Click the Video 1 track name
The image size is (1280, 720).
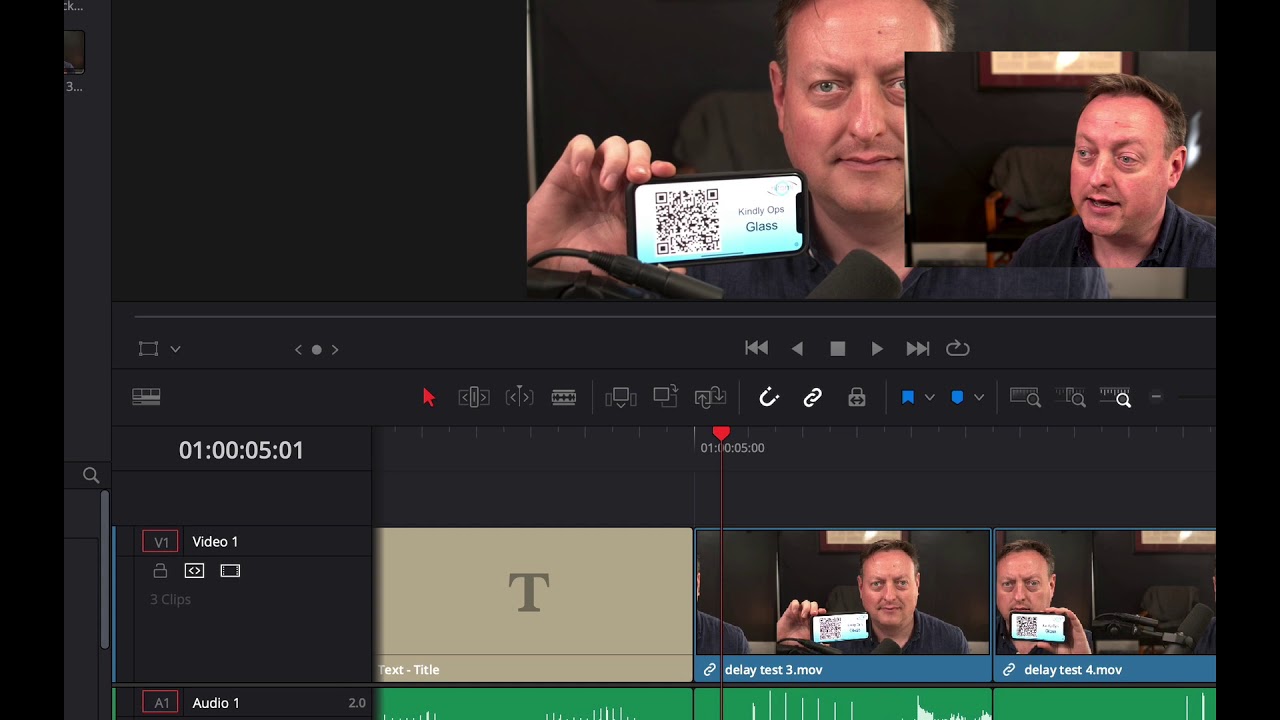coord(215,542)
